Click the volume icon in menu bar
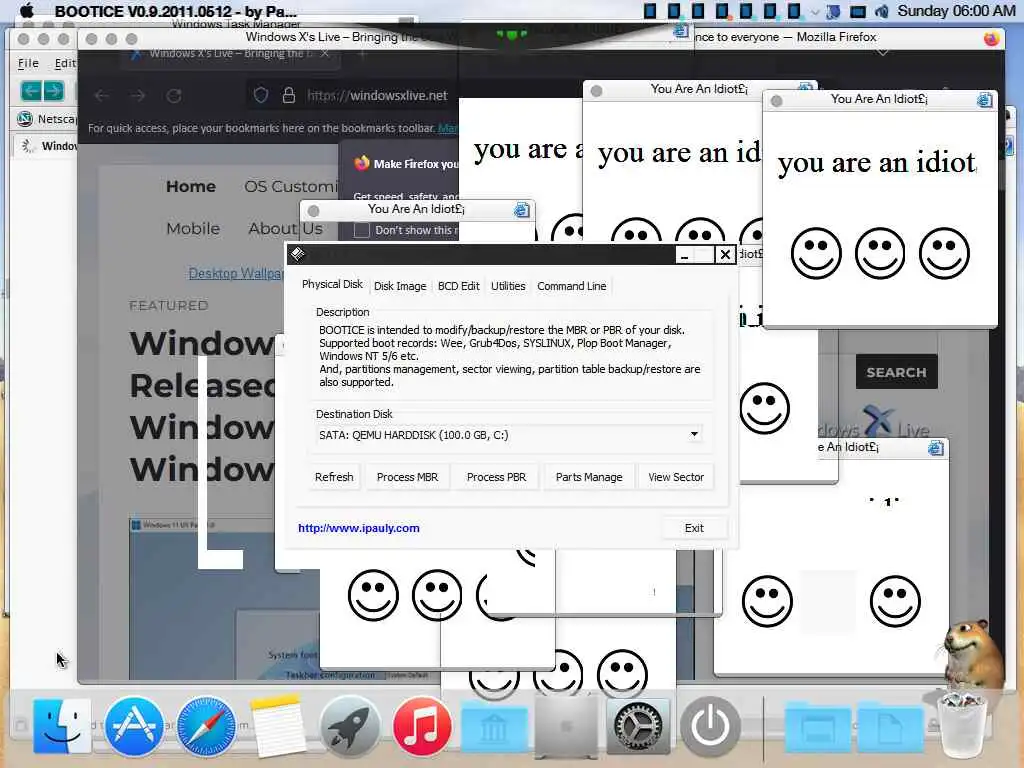 (882, 11)
